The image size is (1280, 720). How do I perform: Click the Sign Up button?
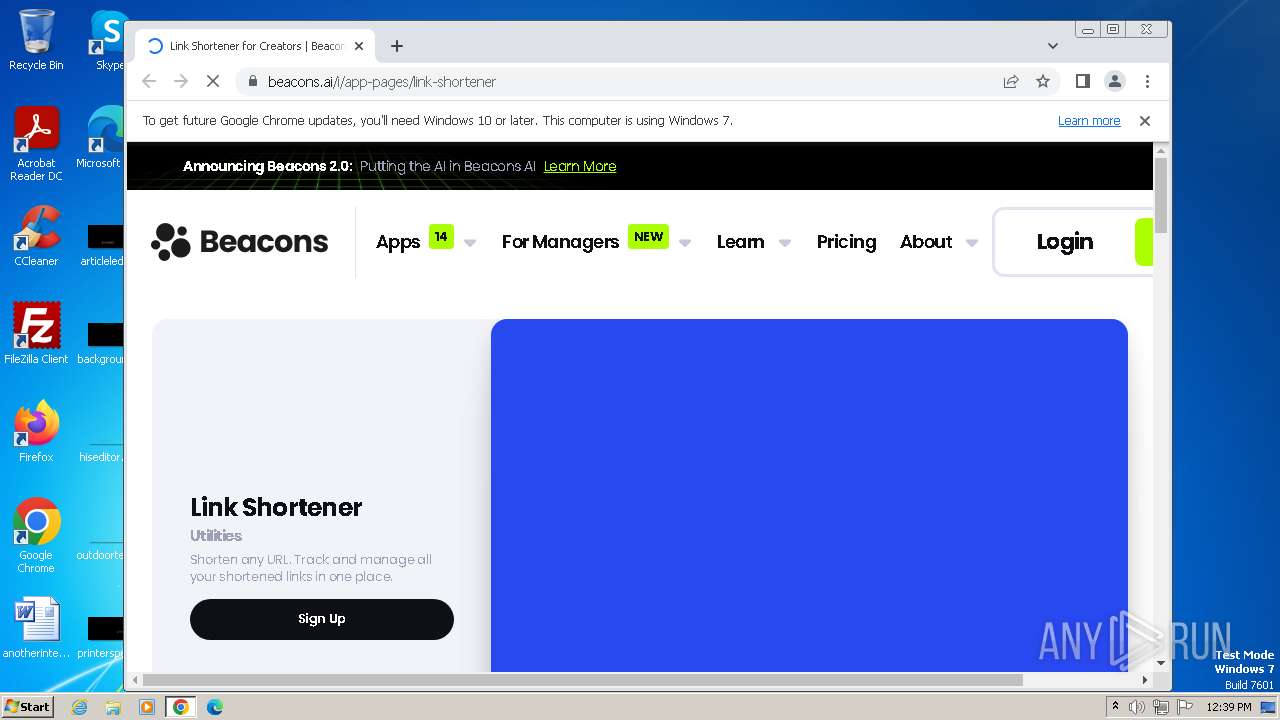point(322,619)
